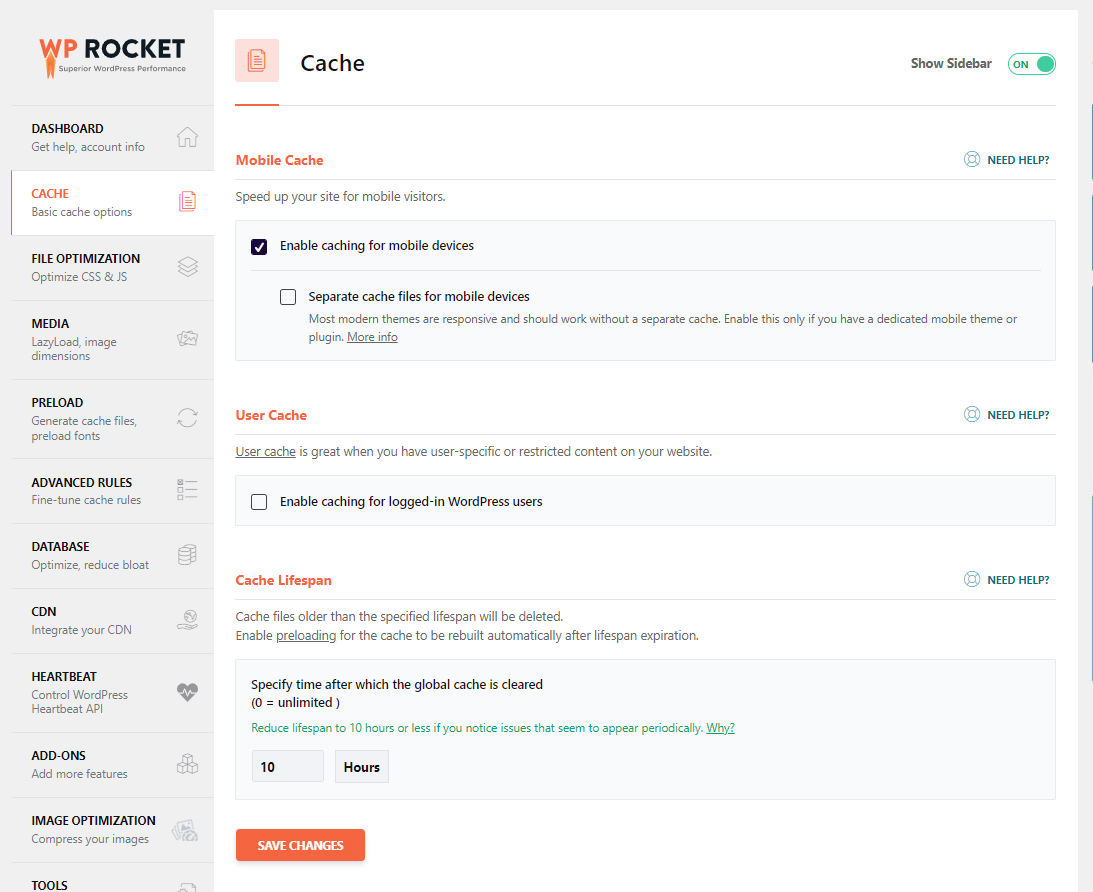
Task: Click the File Optimization layers icon
Action: [187, 267]
